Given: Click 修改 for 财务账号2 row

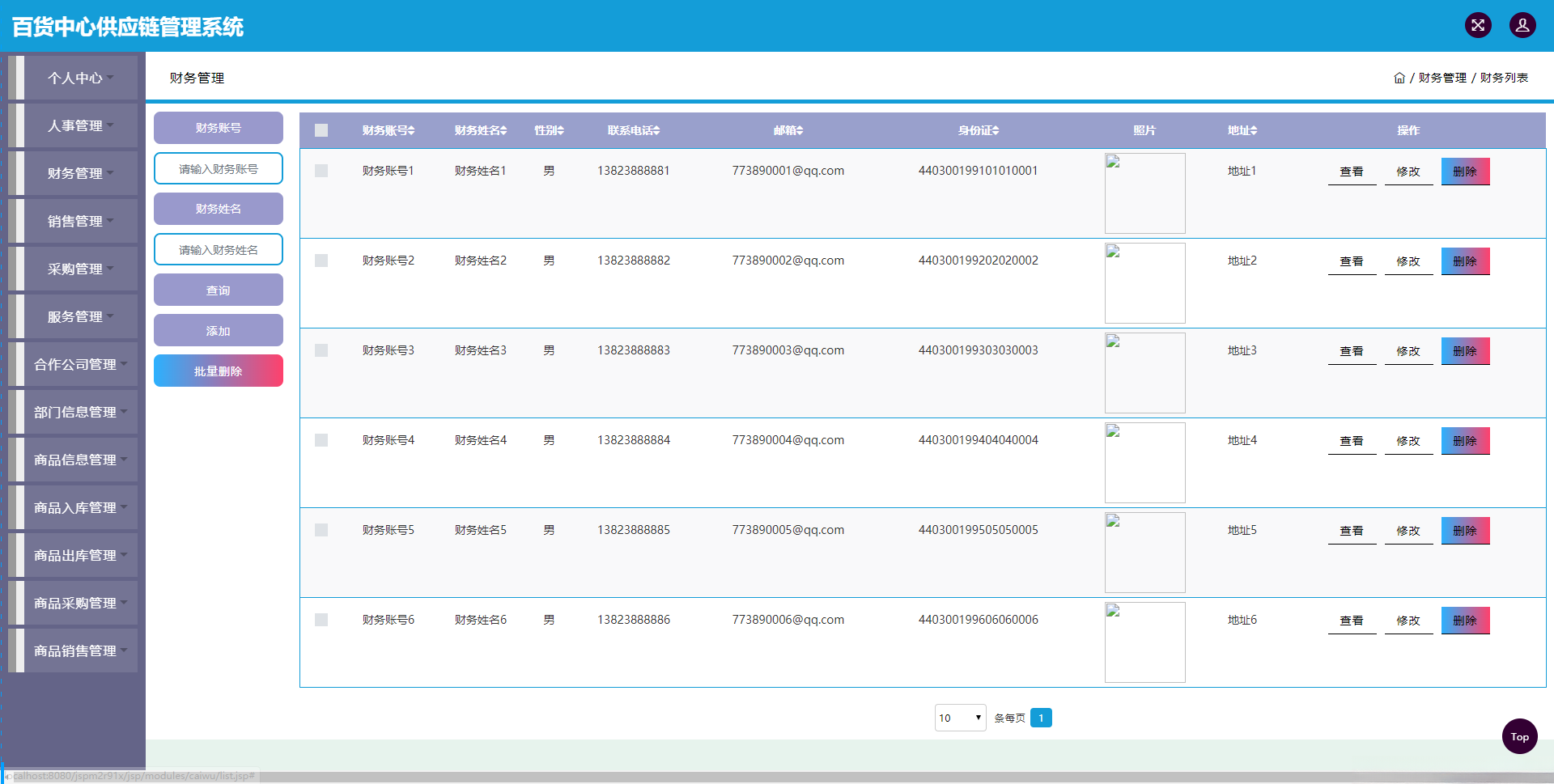Looking at the screenshot, I should click(1408, 261).
